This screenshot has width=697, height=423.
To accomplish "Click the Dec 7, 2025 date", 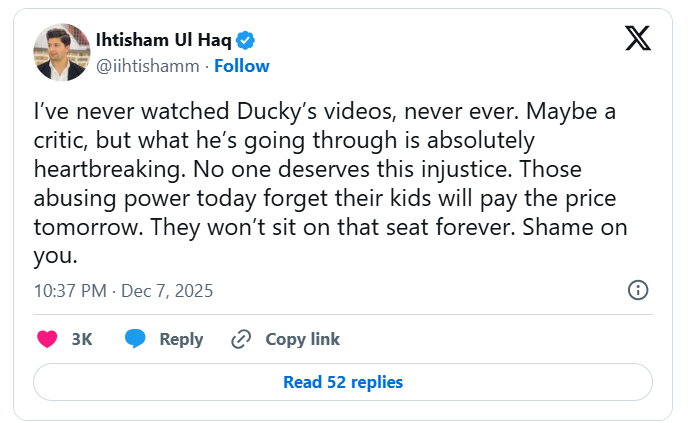I will [167, 291].
